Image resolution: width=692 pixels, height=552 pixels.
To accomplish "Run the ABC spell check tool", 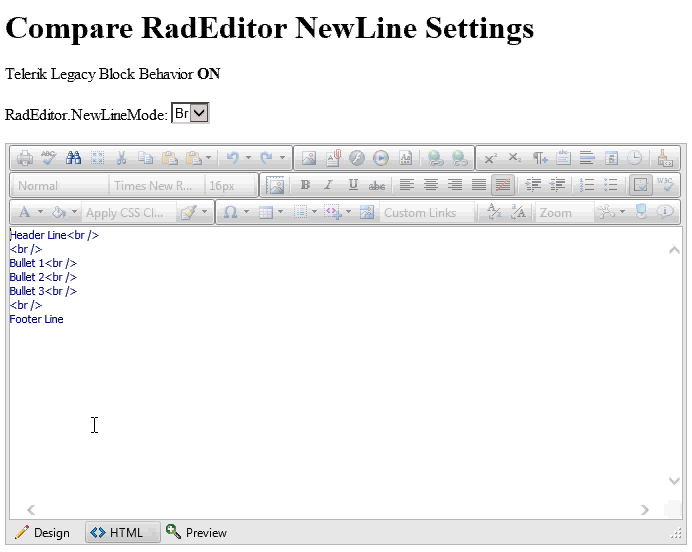I will pyautogui.click(x=49, y=158).
